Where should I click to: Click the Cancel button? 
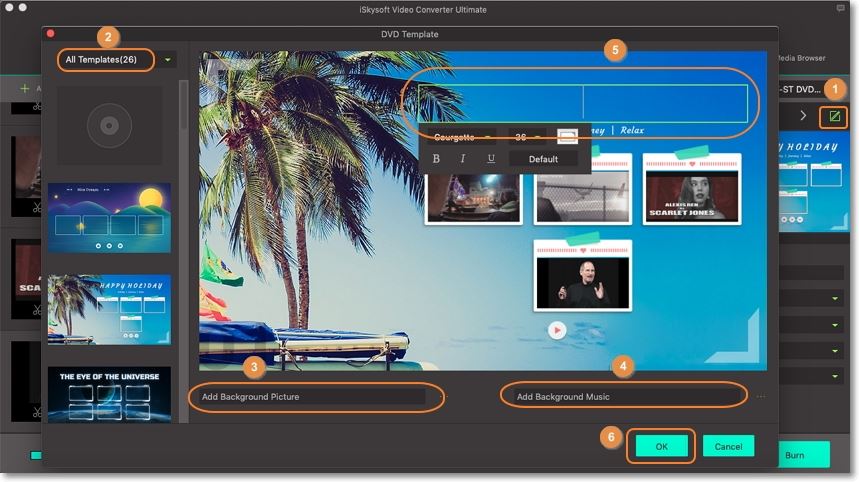coord(728,446)
